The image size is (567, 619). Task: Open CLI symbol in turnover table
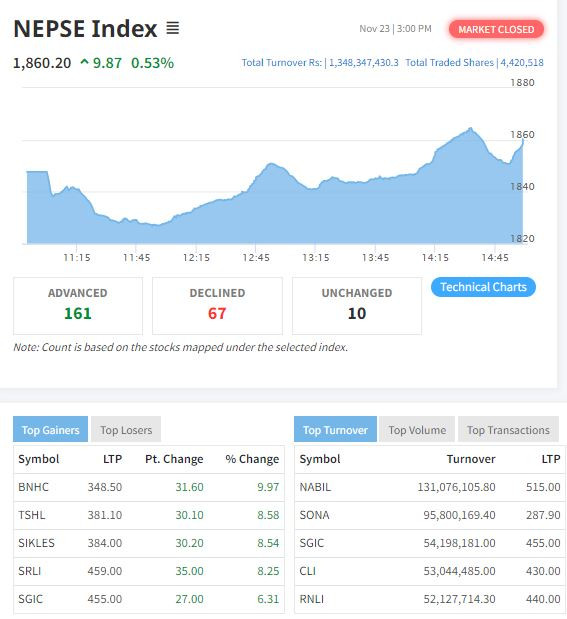308,571
